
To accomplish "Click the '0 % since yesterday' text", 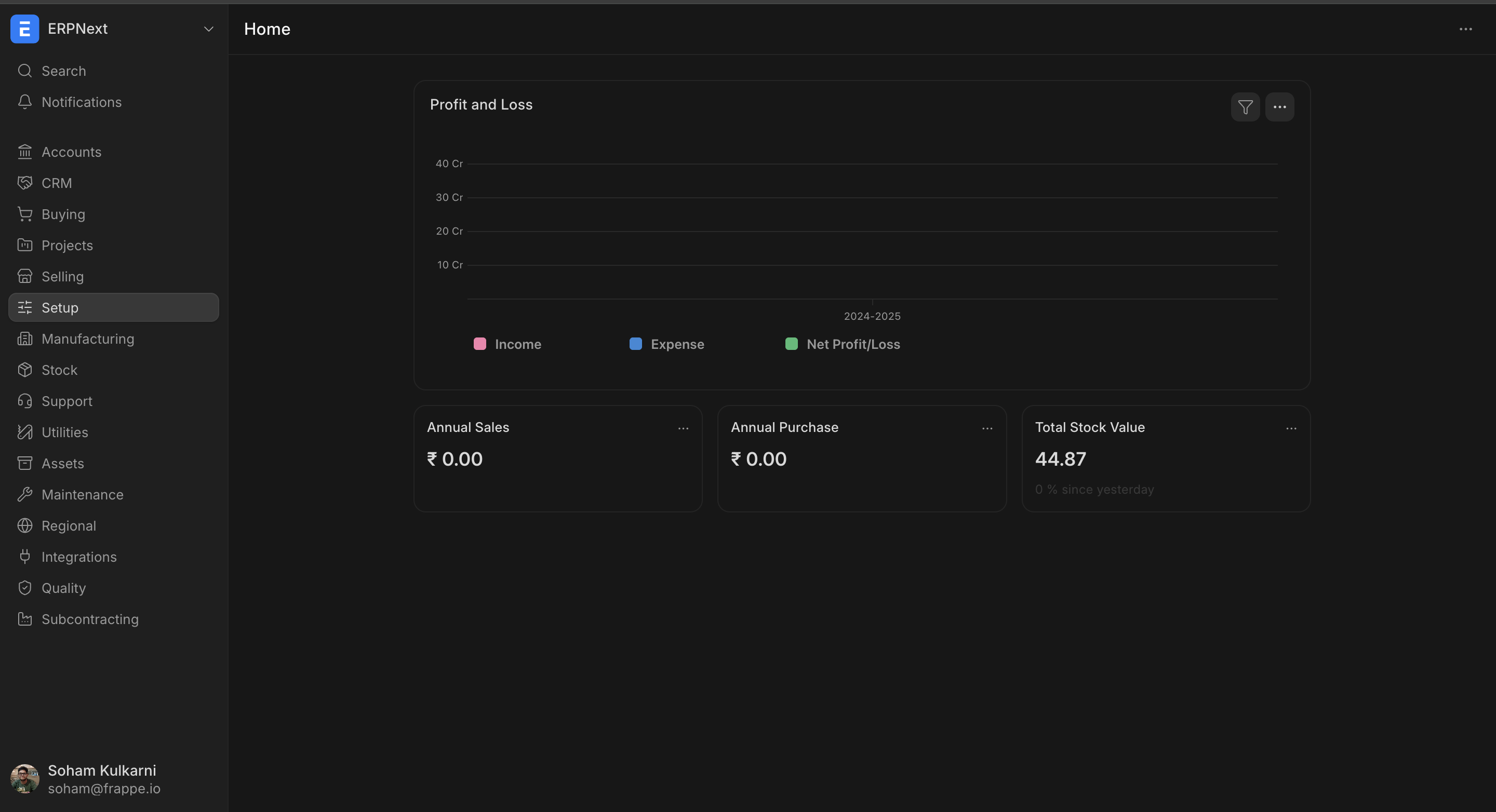I will click(1094, 489).
